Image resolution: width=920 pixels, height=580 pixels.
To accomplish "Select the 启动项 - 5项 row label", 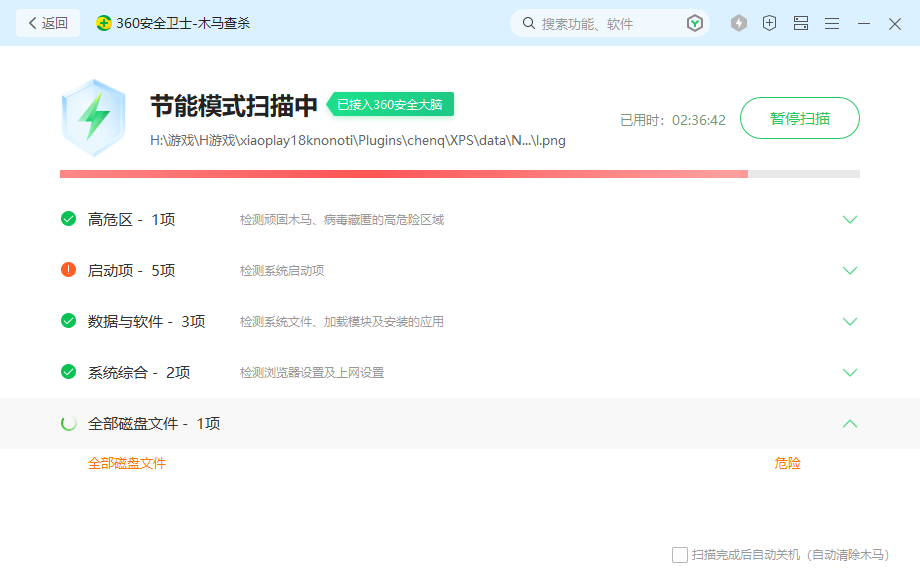I will (x=131, y=270).
